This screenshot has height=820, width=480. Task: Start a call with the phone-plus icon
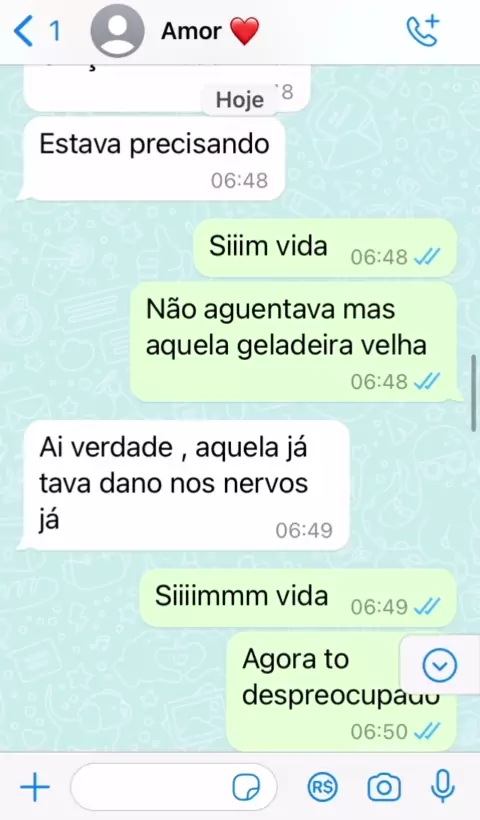pyautogui.click(x=422, y=31)
